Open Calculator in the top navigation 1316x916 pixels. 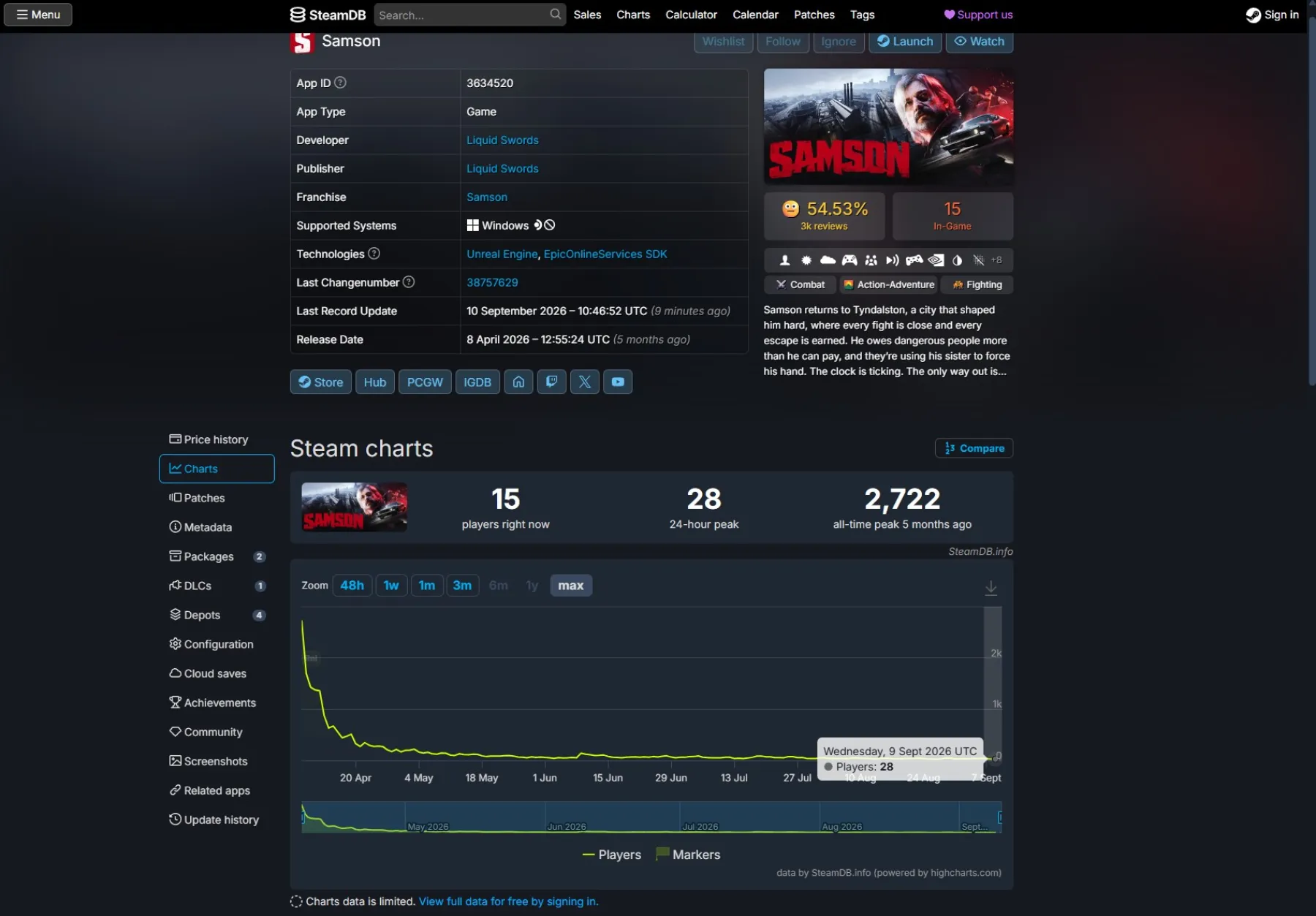click(691, 15)
